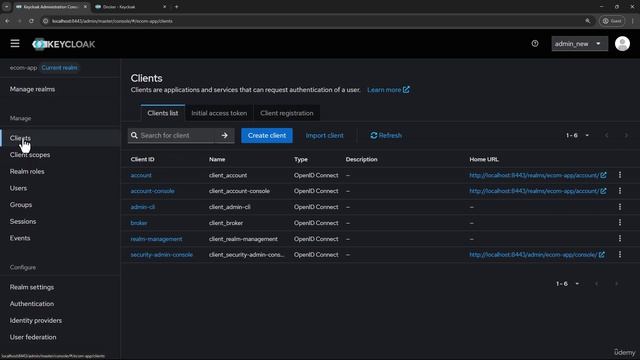Focus the Search for client field

pos(176,136)
